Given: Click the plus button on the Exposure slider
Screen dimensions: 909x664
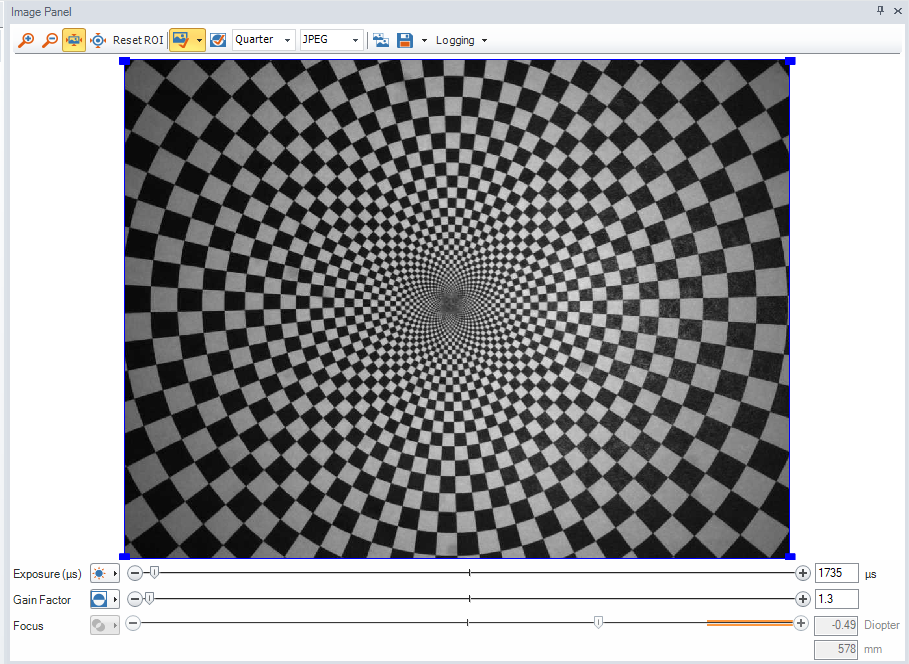Looking at the screenshot, I should 802,573.
